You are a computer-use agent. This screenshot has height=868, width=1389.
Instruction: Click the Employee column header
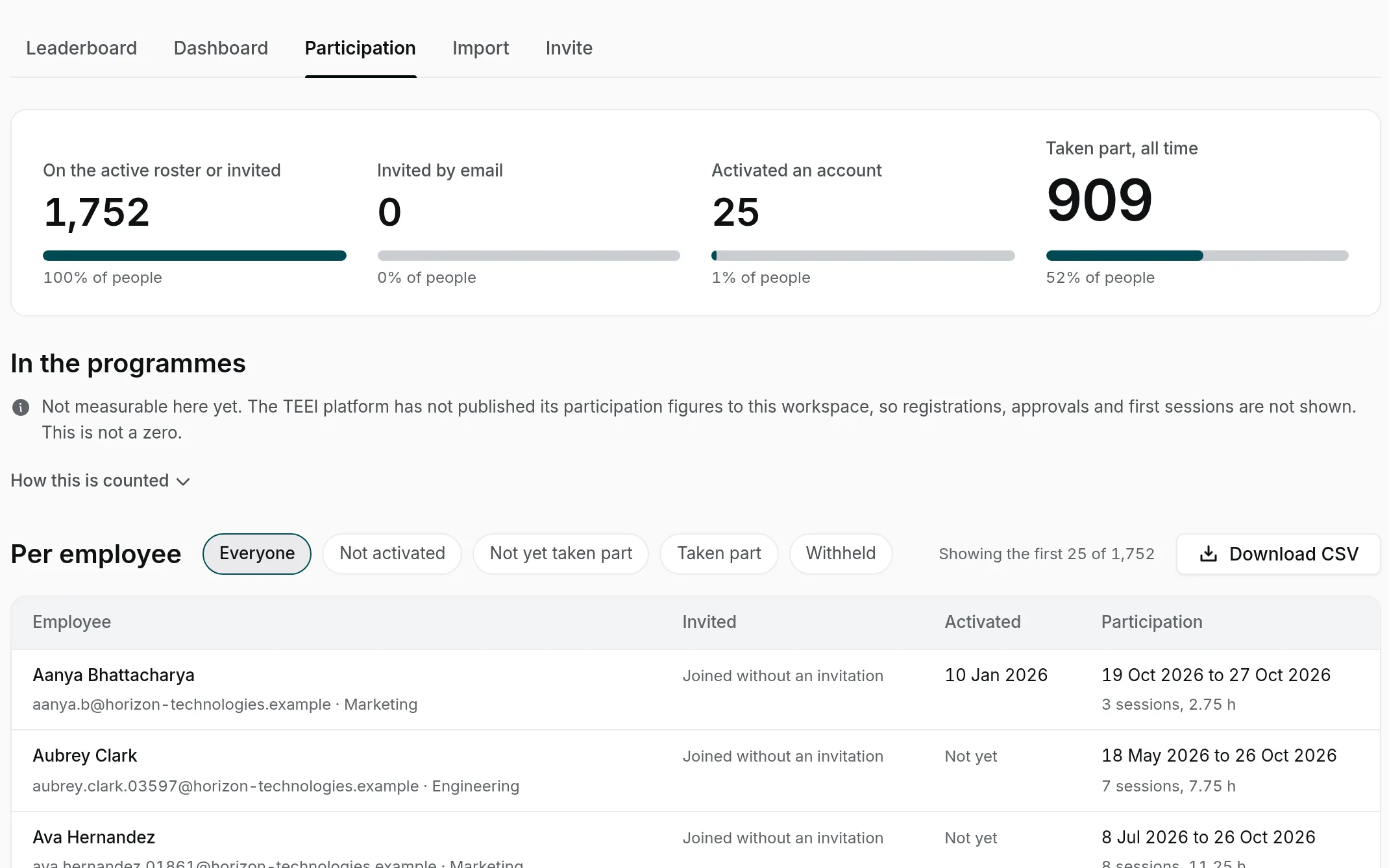[x=72, y=622]
